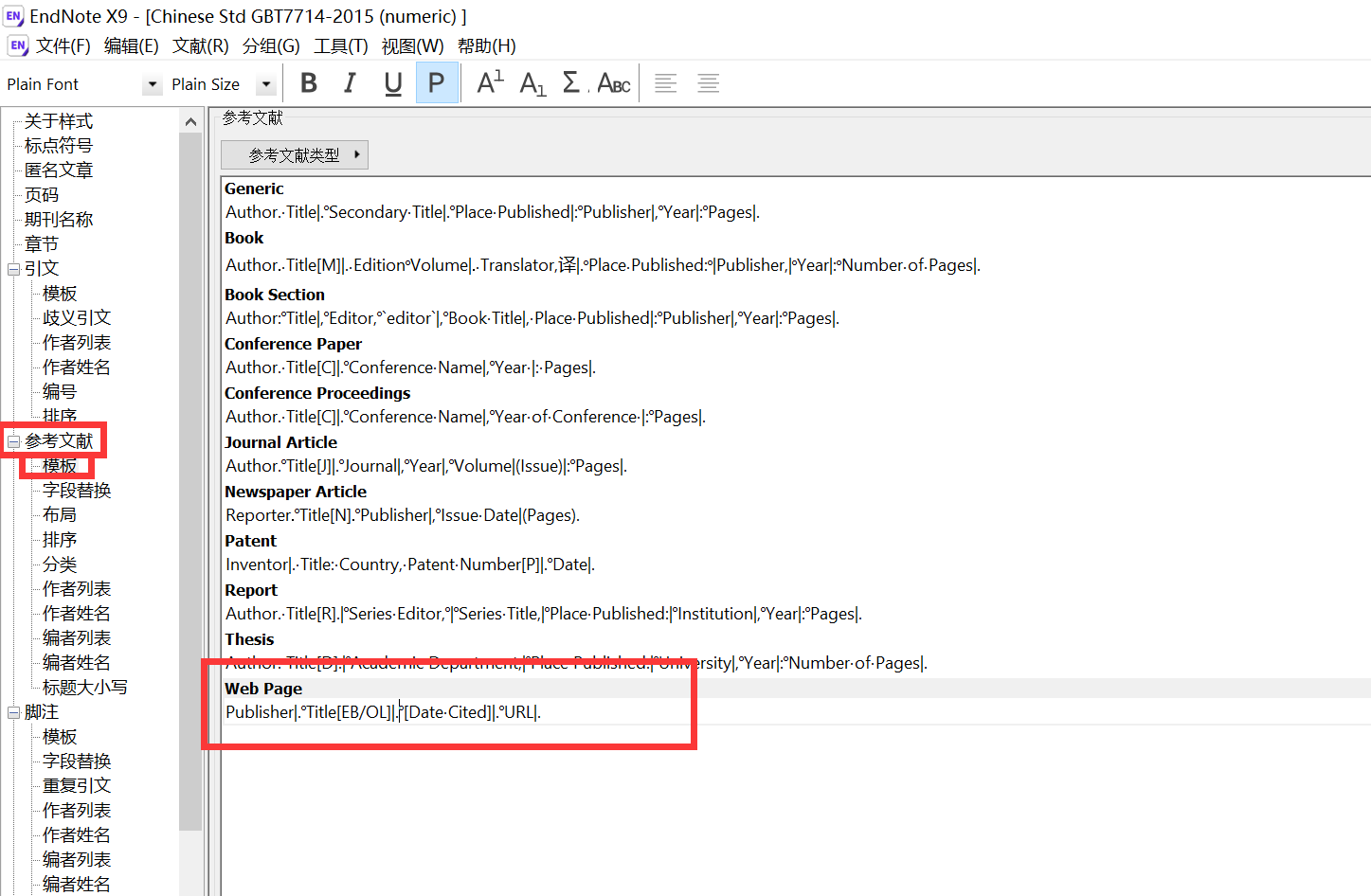Collapse the 参考文献 tree node

click(x=14, y=441)
